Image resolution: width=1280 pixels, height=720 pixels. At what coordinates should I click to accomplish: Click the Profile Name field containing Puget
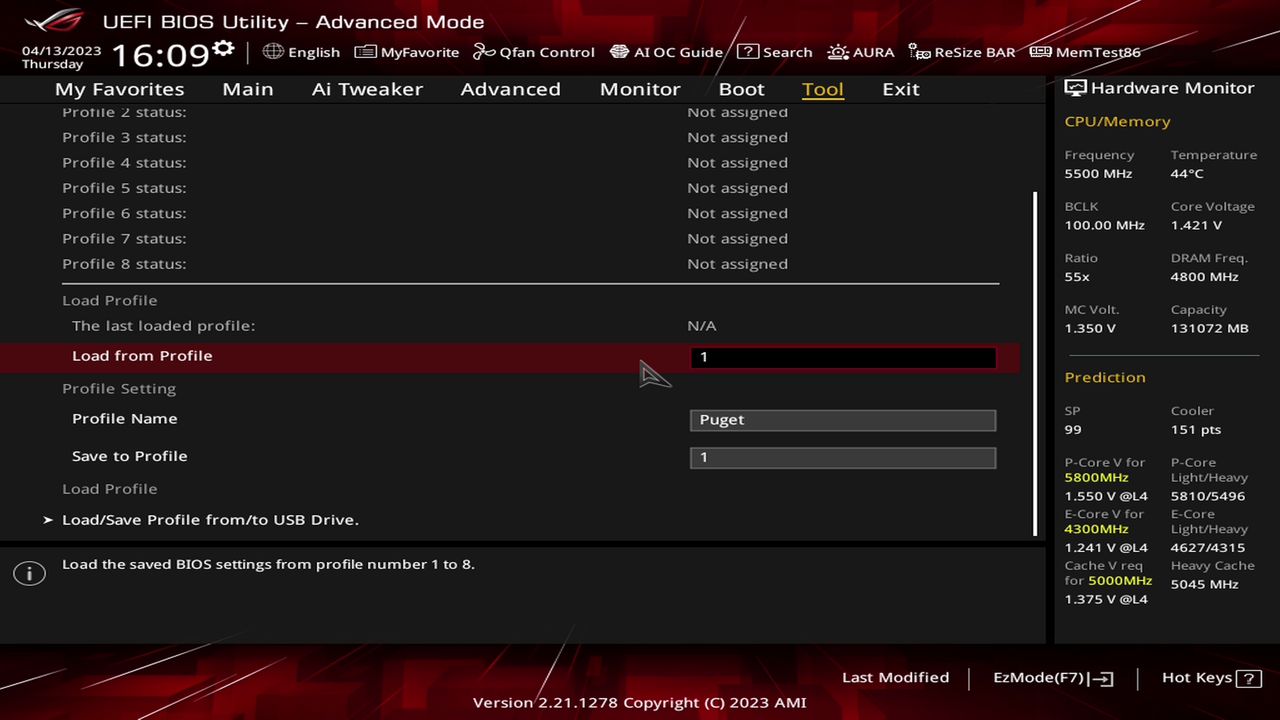(843, 420)
